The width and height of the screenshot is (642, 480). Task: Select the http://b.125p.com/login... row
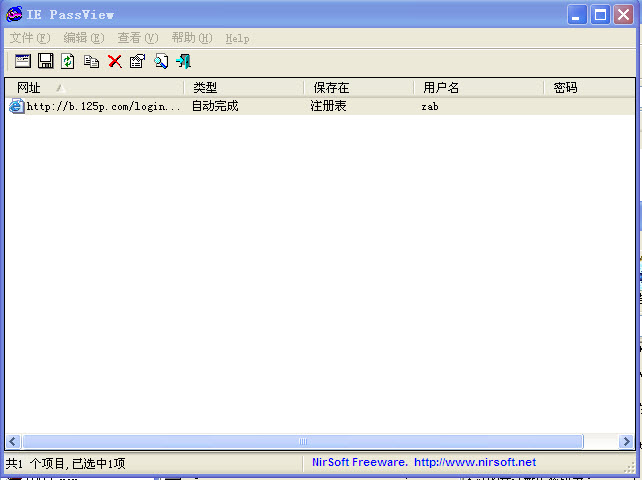320,106
